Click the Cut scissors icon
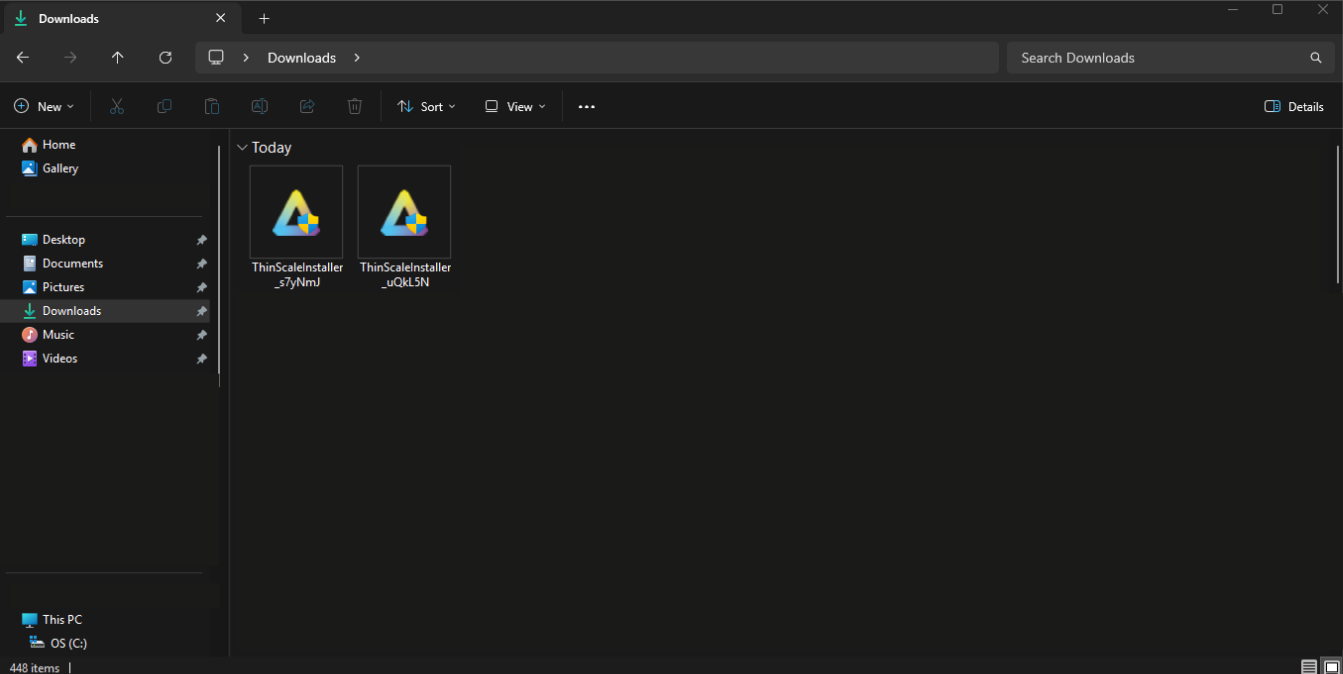 [117, 106]
